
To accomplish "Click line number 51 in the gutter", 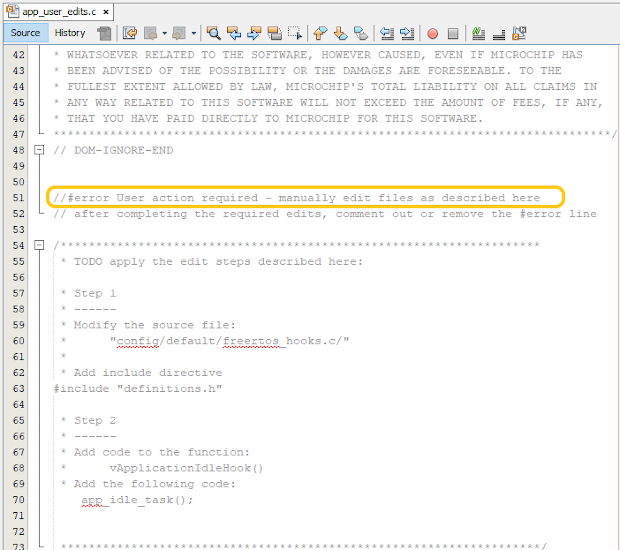I will 18,198.
